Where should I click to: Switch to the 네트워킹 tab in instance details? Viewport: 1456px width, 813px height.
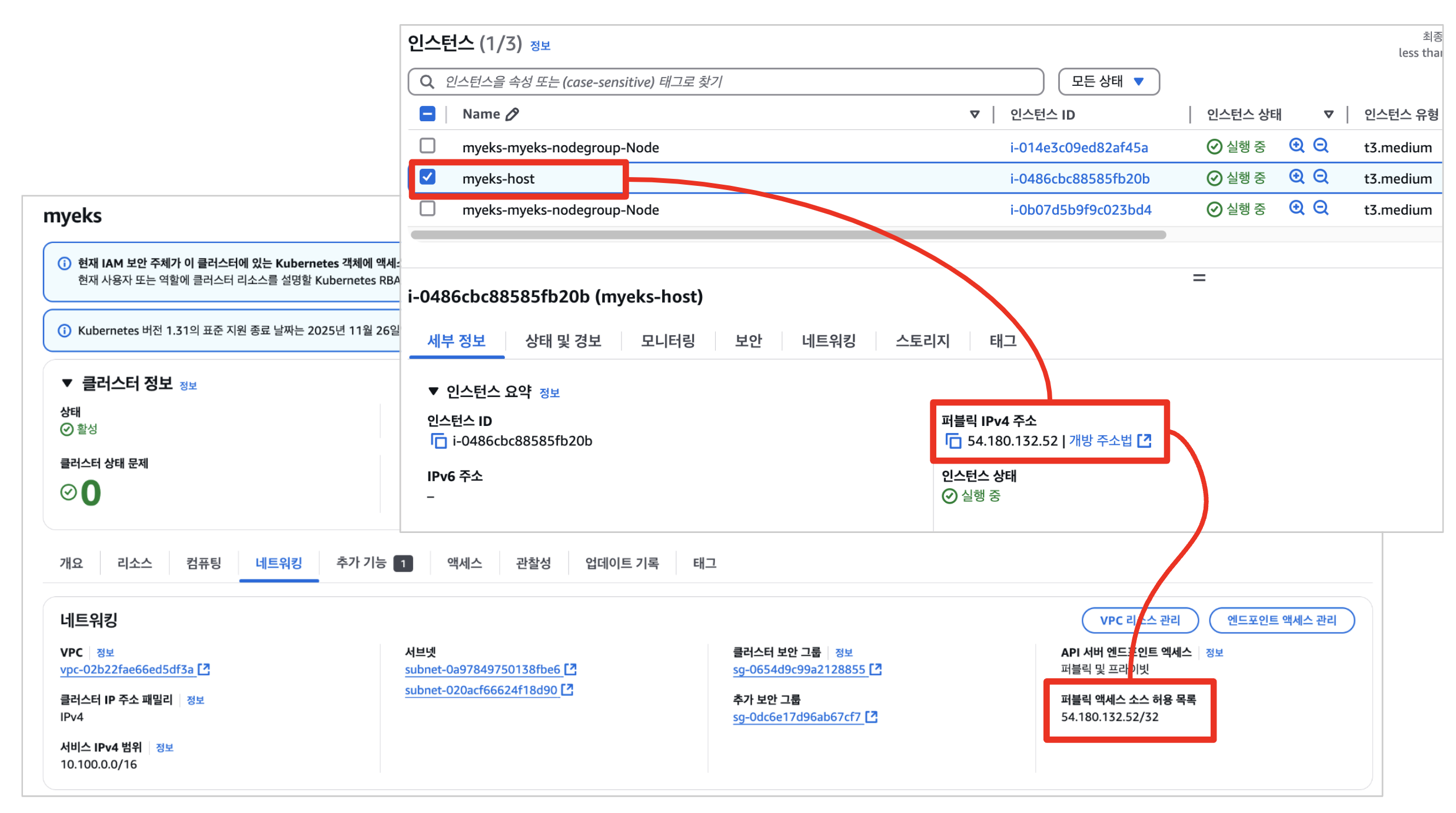coord(828,341)
